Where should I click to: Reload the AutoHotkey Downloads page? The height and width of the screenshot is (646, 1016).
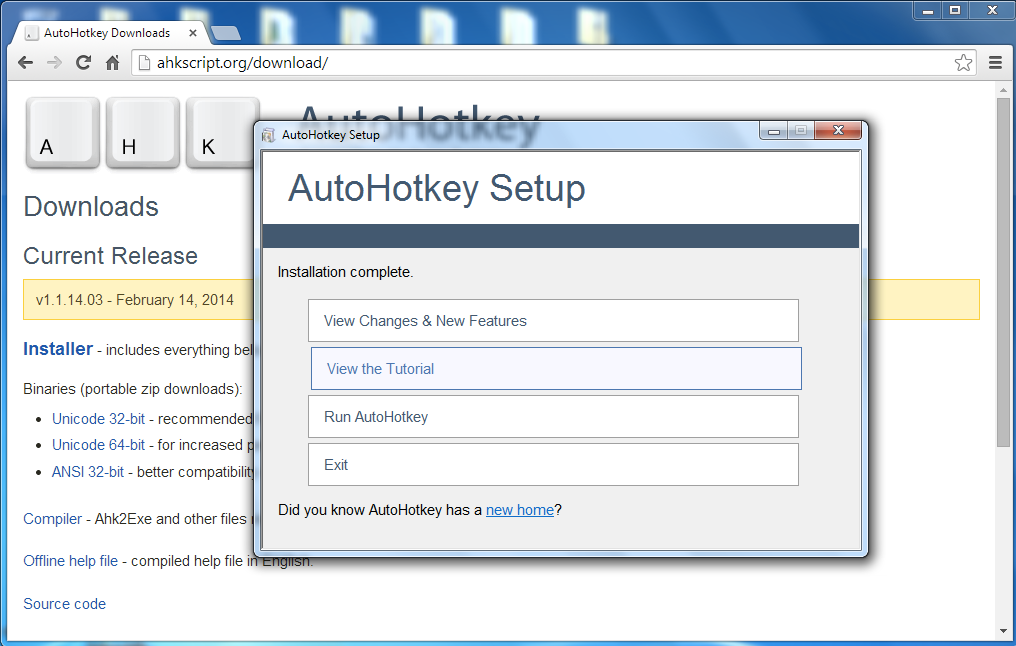83,62
